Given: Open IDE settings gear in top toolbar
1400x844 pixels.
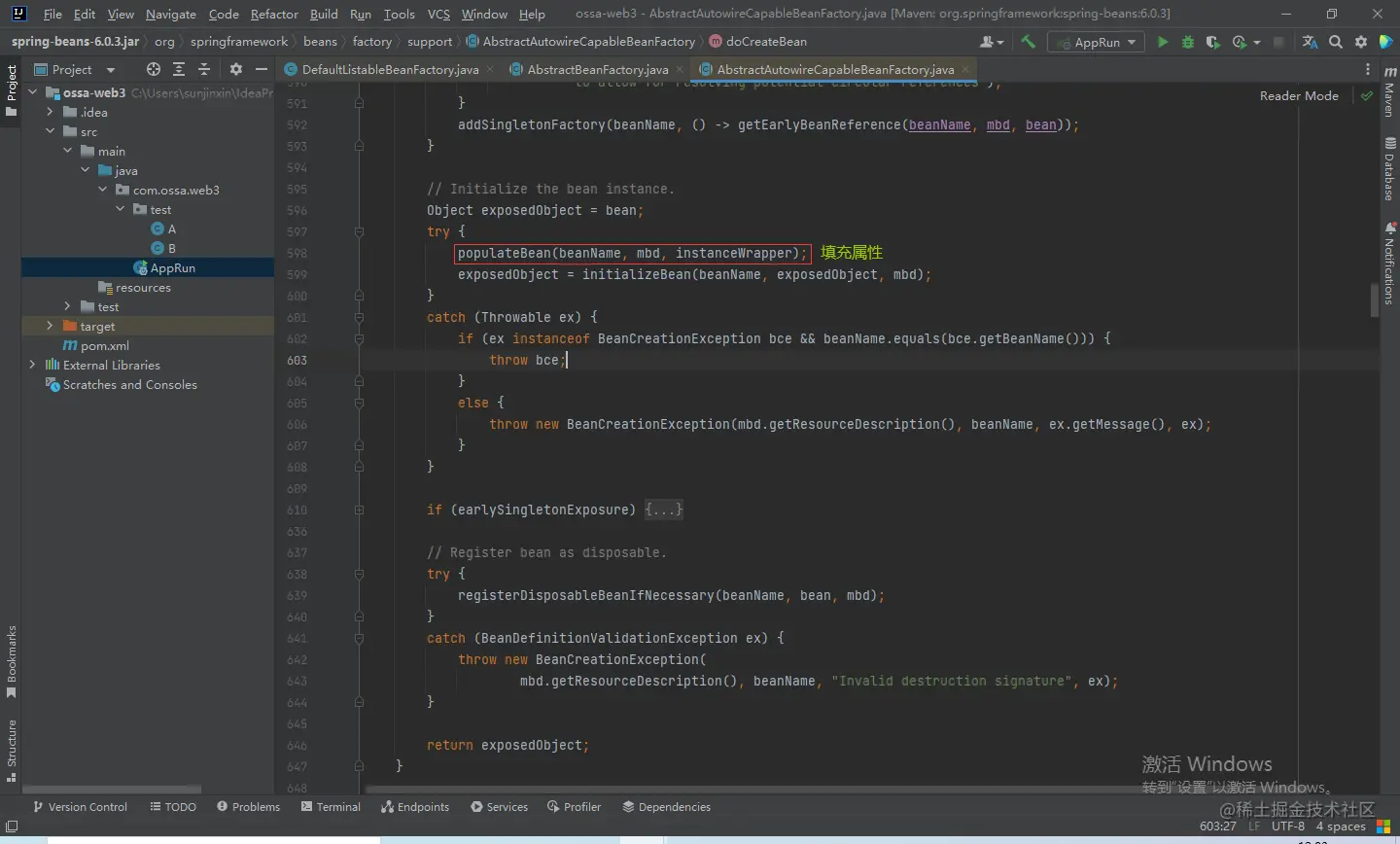Looking at the screenshot, I should (1361, 42).
